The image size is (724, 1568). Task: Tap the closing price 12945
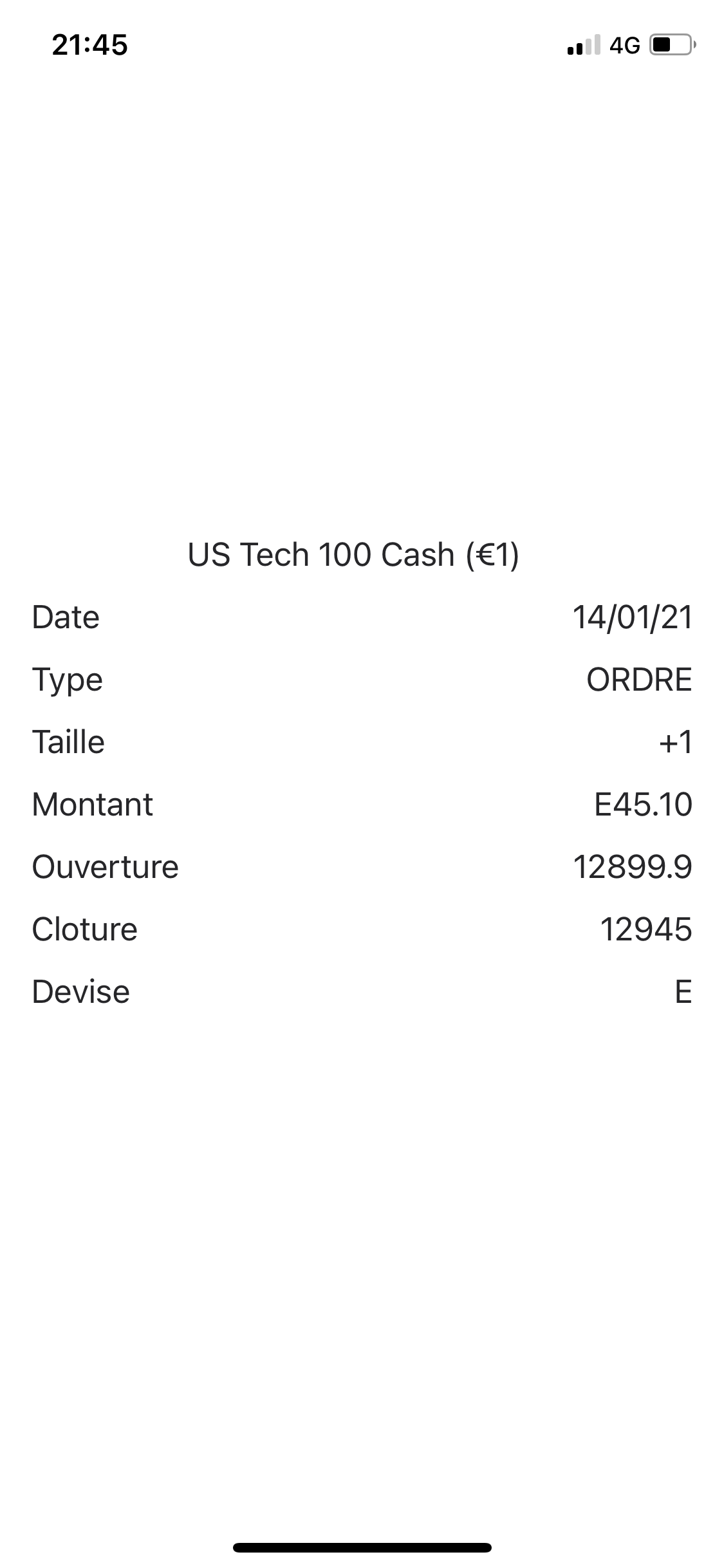(x=645, y=929)
